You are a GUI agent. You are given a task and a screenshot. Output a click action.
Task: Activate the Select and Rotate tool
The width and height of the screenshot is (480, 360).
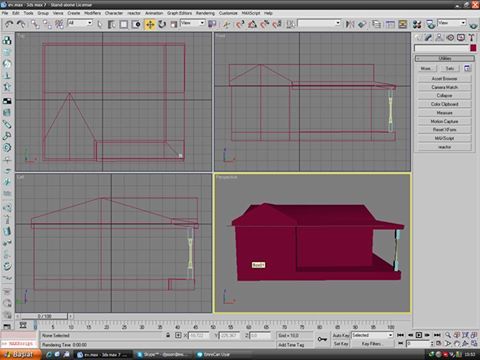162,24
